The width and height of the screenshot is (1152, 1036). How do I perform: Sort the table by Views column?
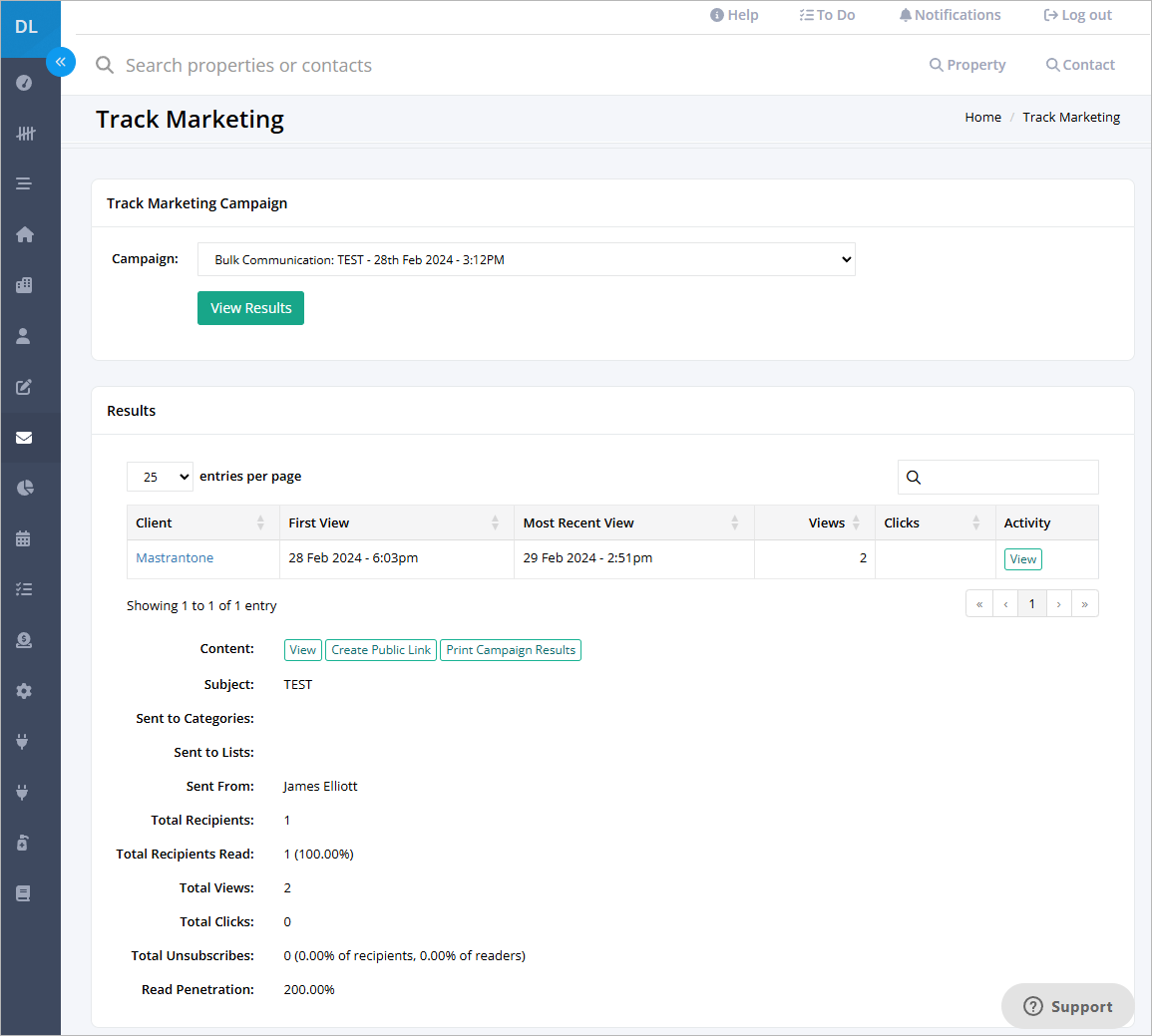point(814,522)
